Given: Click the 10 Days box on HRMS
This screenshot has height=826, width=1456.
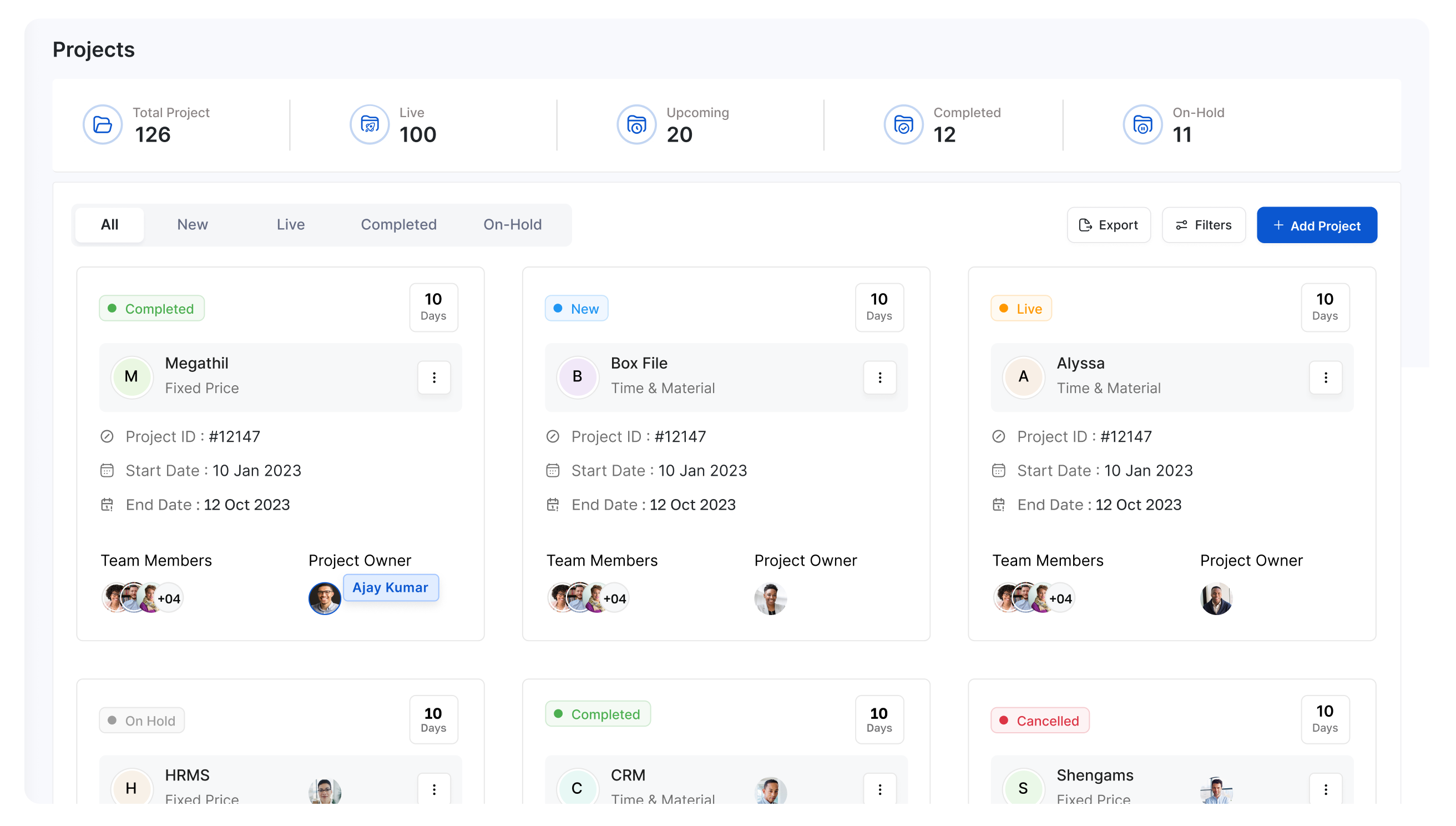Looking at the screenshot, I should click(434, 719).
